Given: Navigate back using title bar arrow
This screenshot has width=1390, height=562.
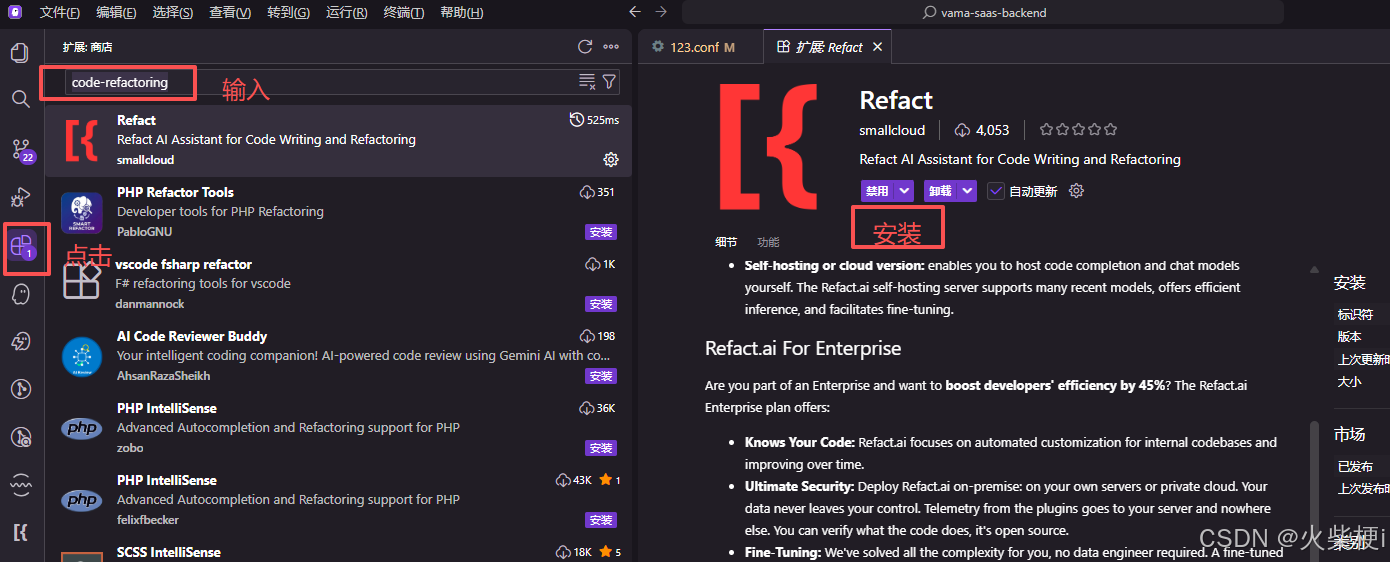Looking at the screenshot, I should (634, 12).
